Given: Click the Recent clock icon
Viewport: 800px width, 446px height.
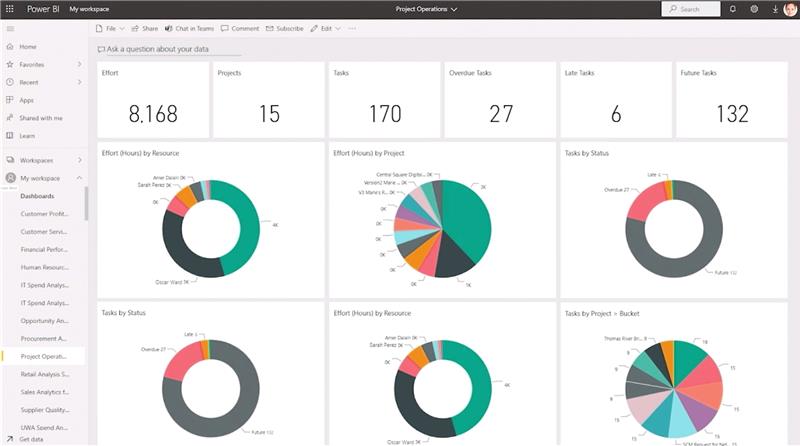Looking at the screenshot, I should point(10,82).
